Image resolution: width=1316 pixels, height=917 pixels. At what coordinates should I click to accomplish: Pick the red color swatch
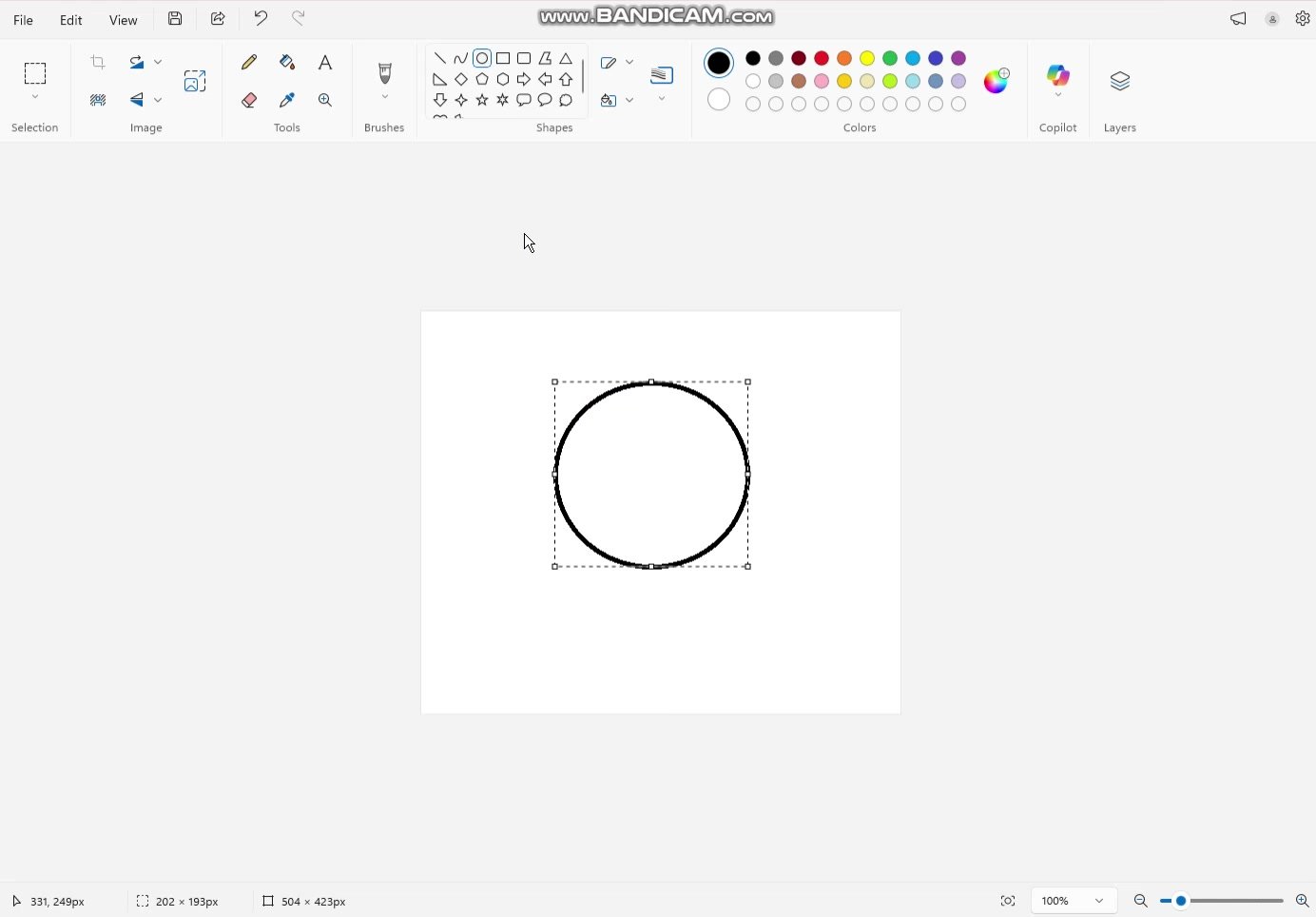pyautogui.click(x=822, y=59)
